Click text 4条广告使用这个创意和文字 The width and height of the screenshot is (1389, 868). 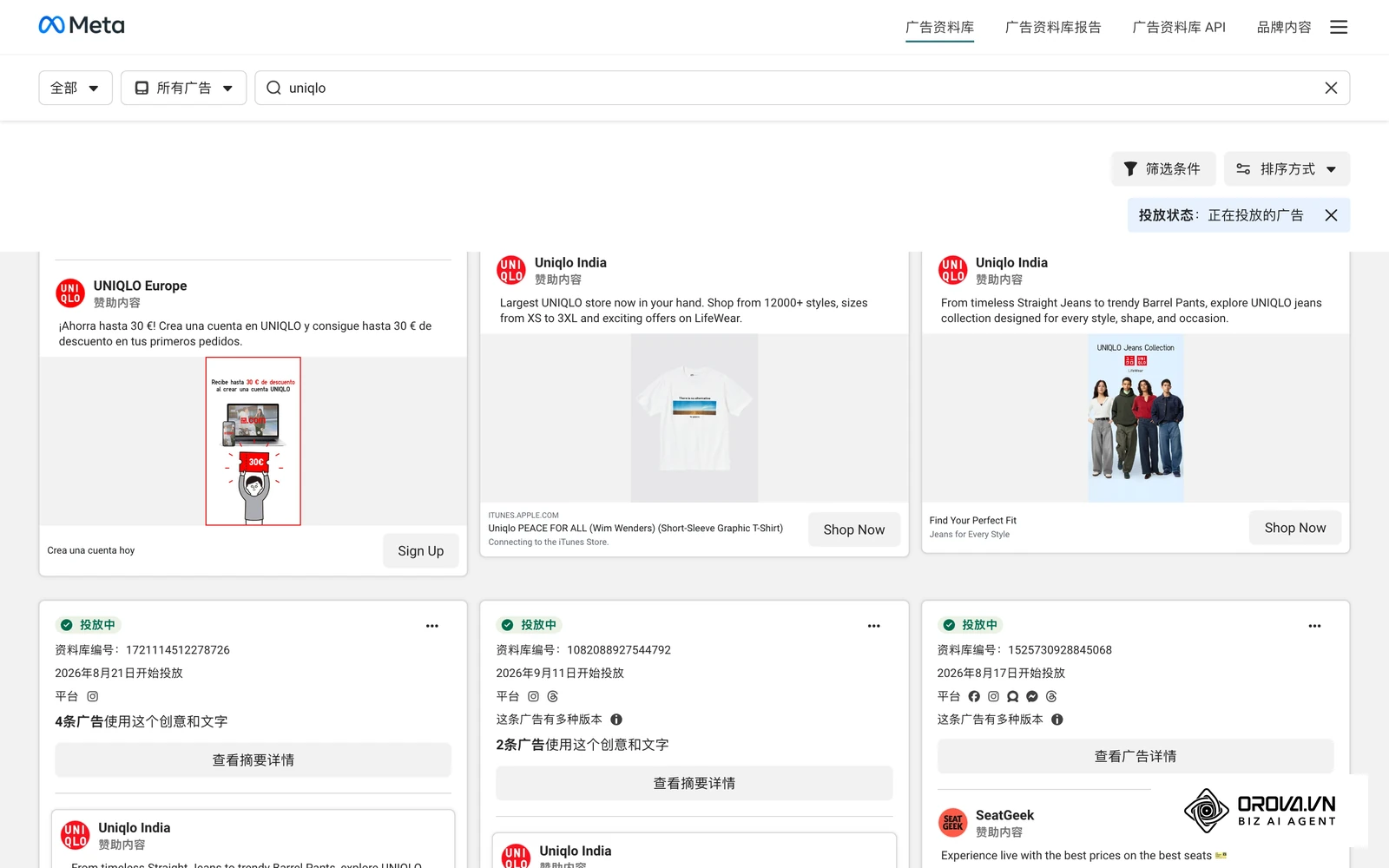pos(142,721)
